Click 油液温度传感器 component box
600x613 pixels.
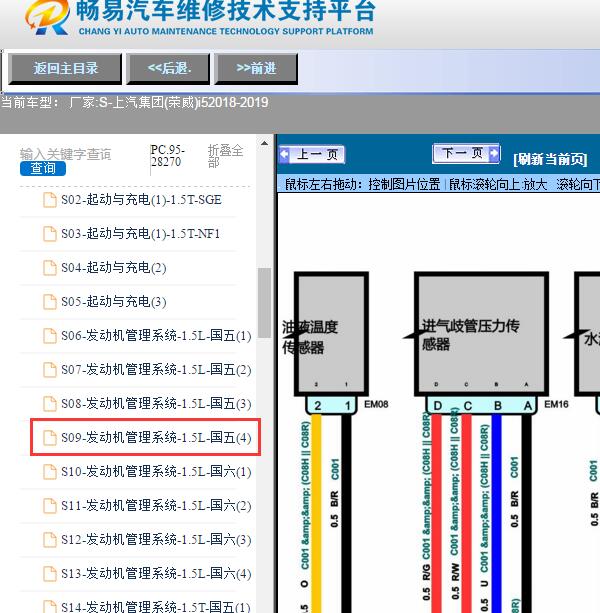pyautogui.click(x=331, y=334)
